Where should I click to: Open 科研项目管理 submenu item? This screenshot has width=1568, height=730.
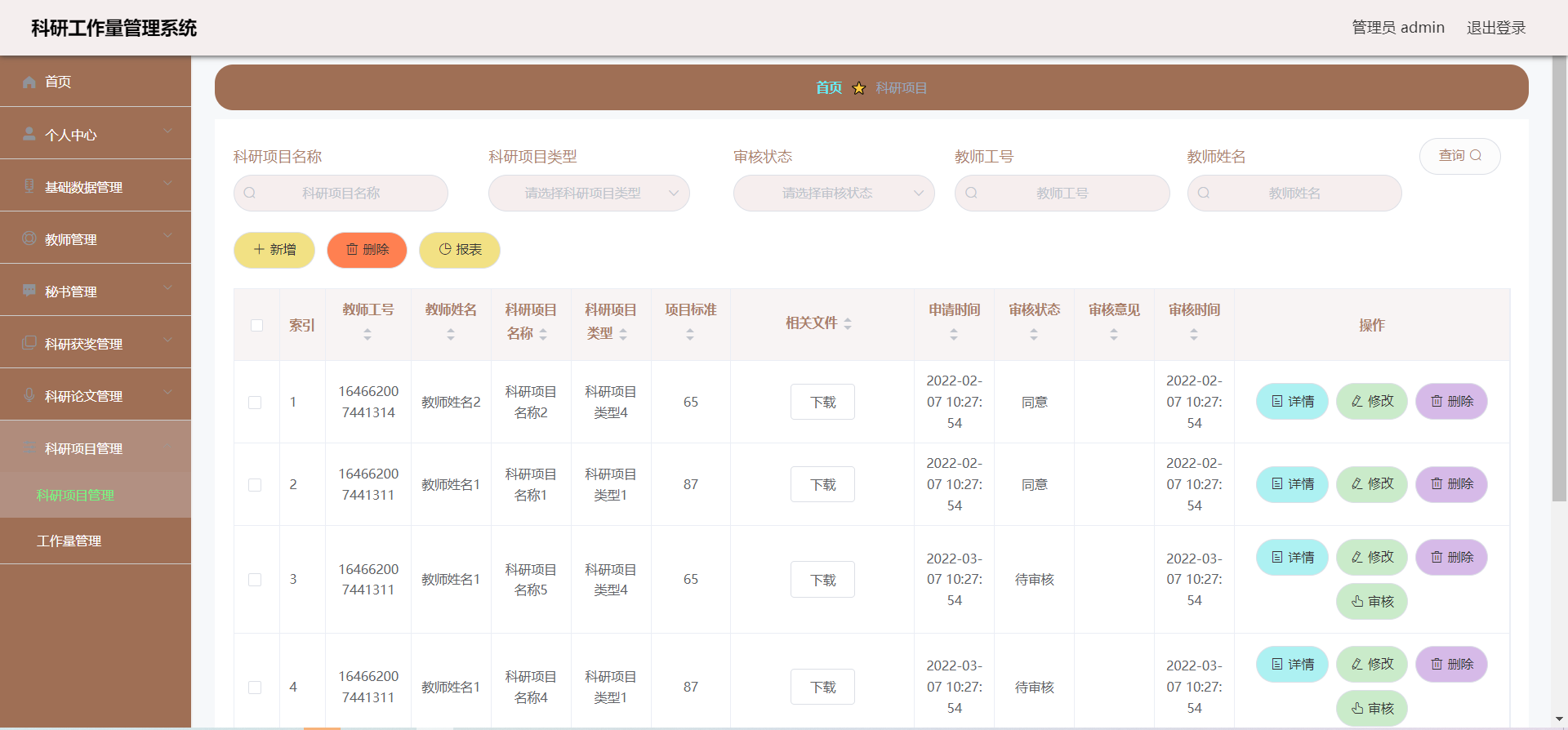tap(96, 495)
